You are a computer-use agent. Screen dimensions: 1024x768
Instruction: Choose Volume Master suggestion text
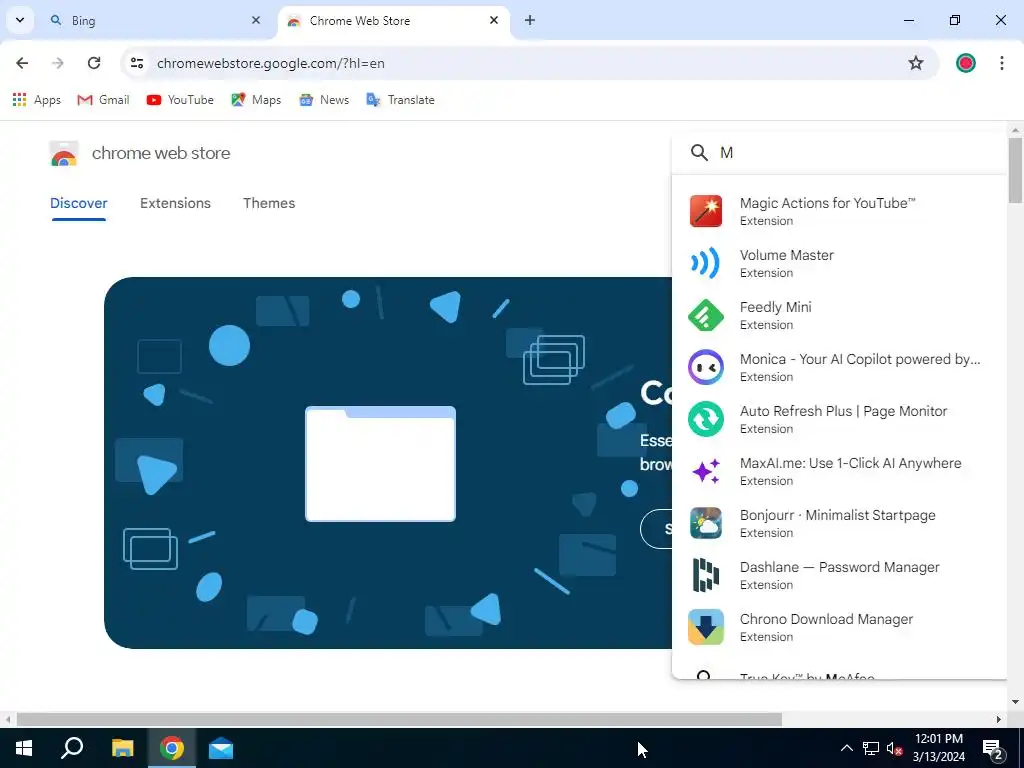[786, 255]
